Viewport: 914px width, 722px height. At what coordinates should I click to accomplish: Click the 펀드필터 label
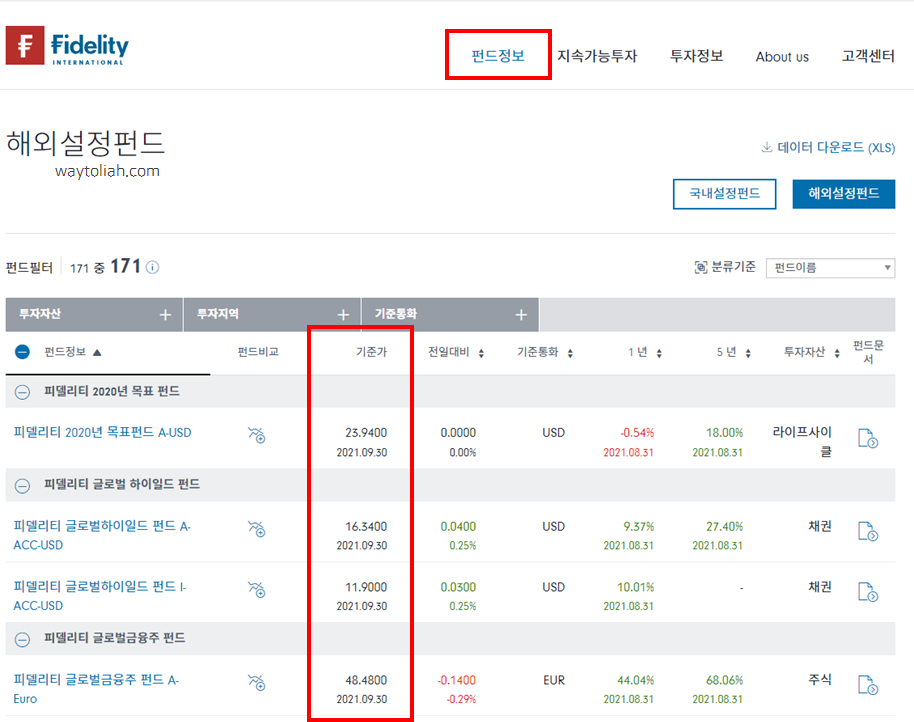click(x=29, y=267)
